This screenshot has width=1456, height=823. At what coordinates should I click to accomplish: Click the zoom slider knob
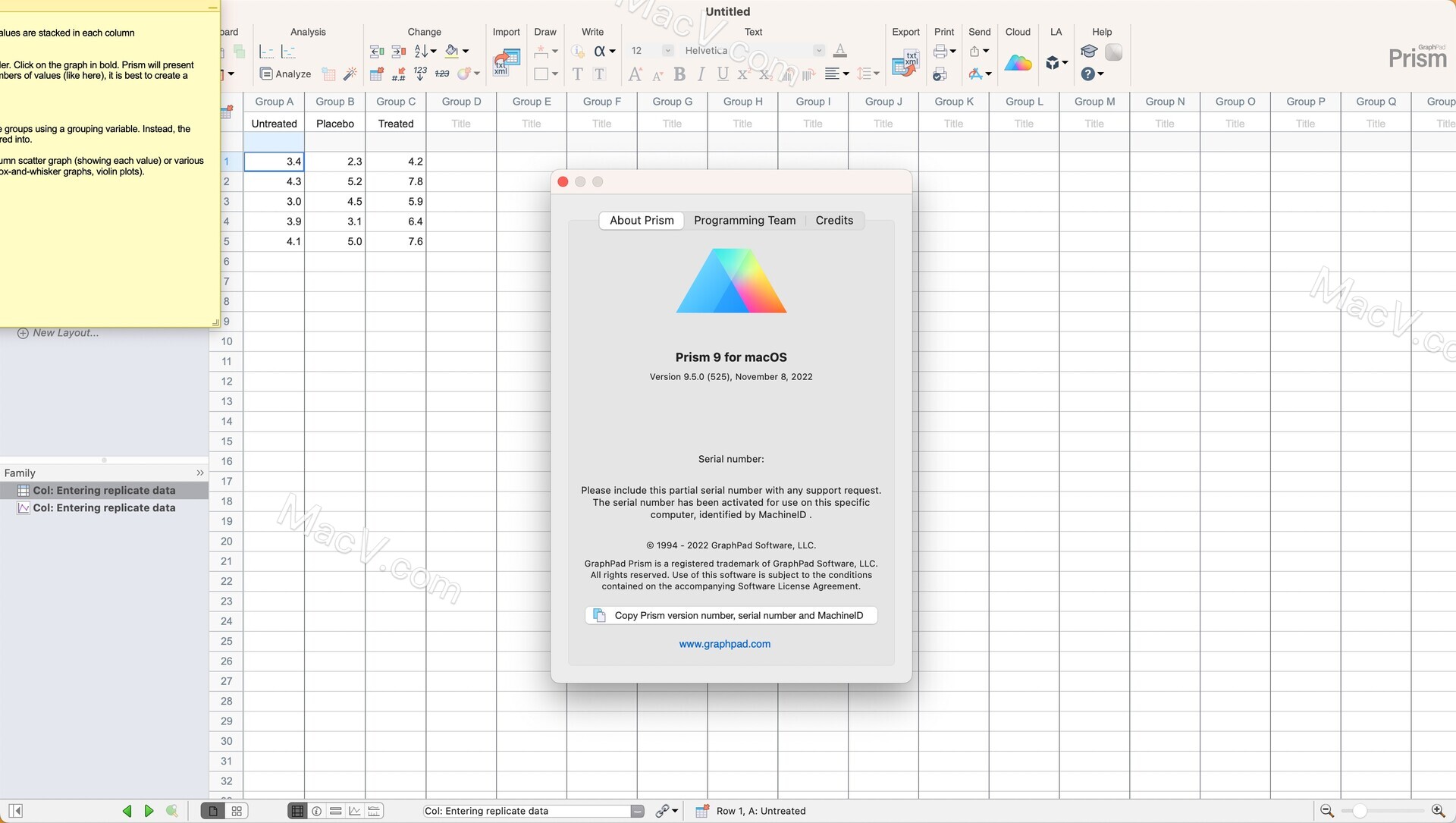[x=1360, y=811]
